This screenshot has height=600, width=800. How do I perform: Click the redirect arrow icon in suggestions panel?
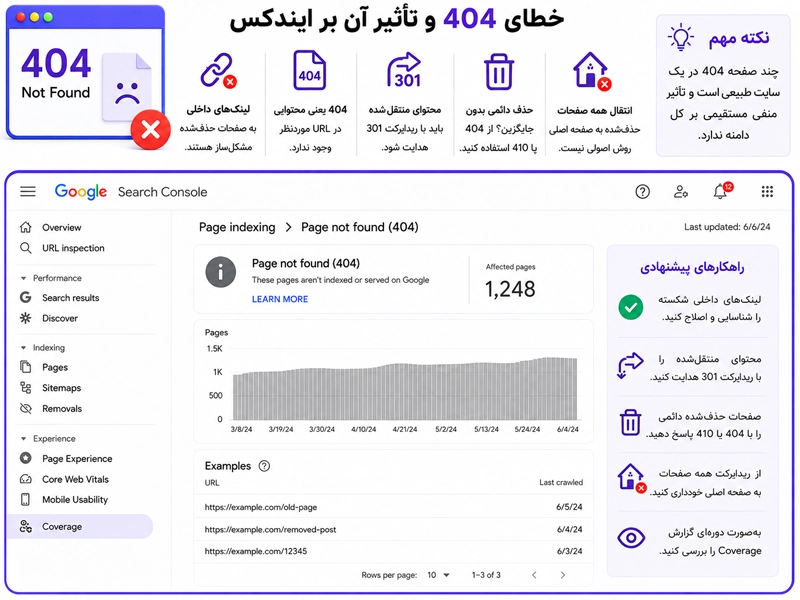(630, 365)
